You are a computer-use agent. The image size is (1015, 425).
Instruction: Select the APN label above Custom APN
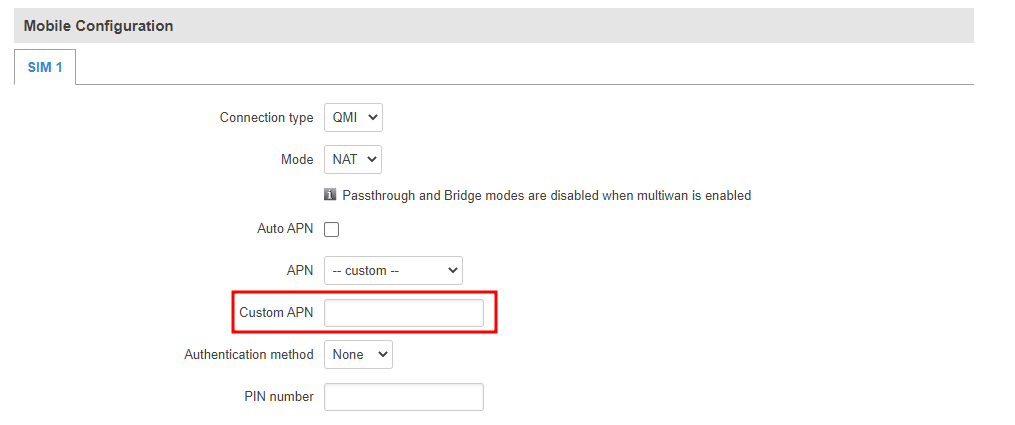click(x=300, y=270)
